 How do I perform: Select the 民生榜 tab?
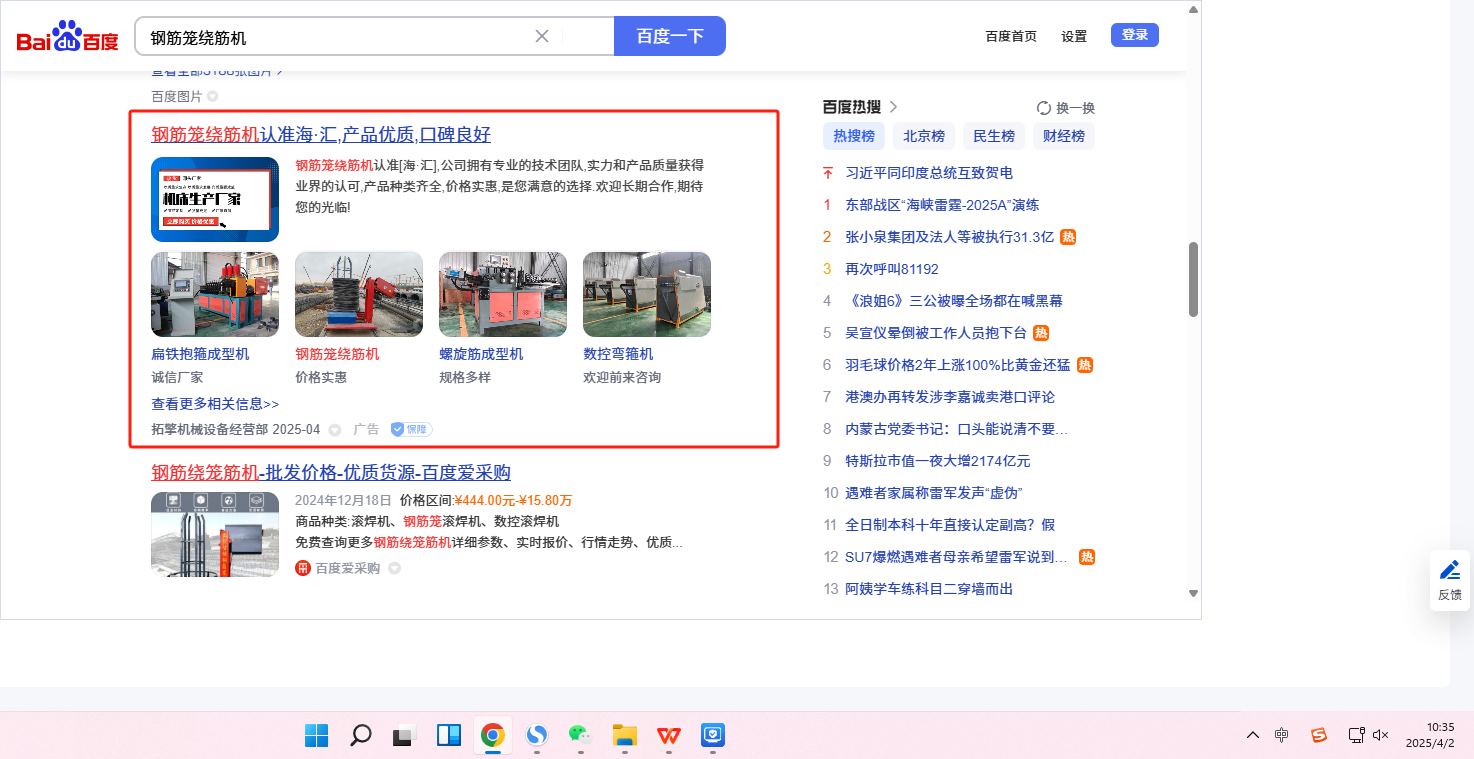coord(994,136)
